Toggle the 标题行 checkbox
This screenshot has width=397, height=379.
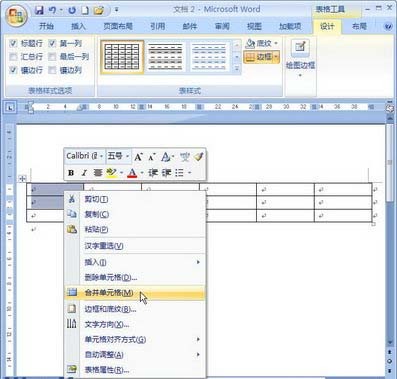point(13,43)
